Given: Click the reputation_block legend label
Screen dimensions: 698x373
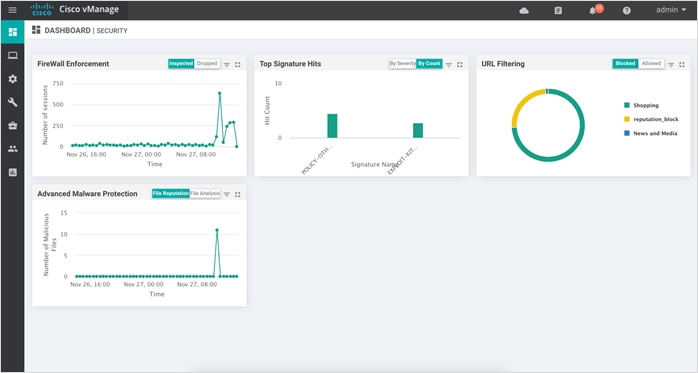Looking at the screenshot, I should pos(656,119).
